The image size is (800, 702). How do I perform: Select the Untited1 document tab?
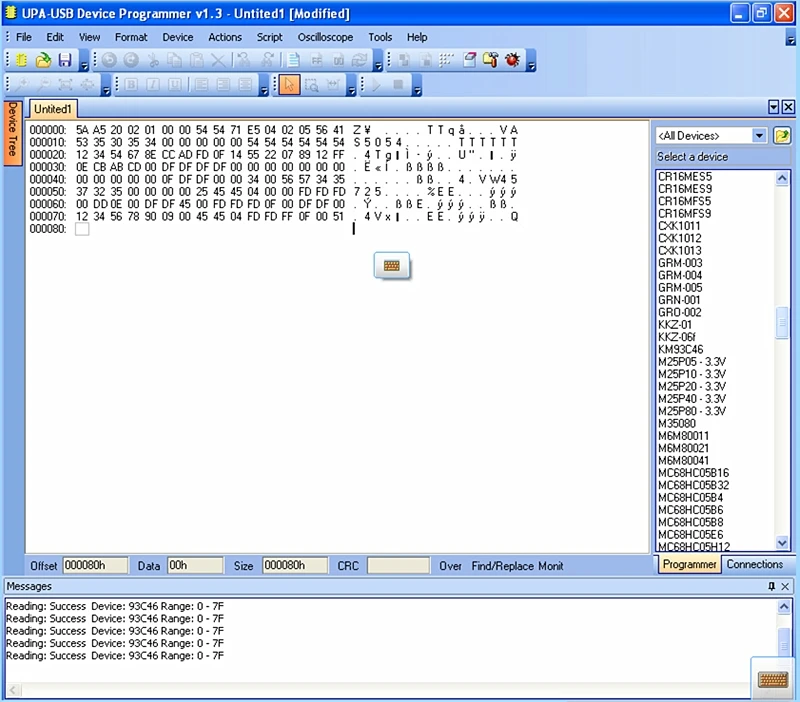[53, 109]
